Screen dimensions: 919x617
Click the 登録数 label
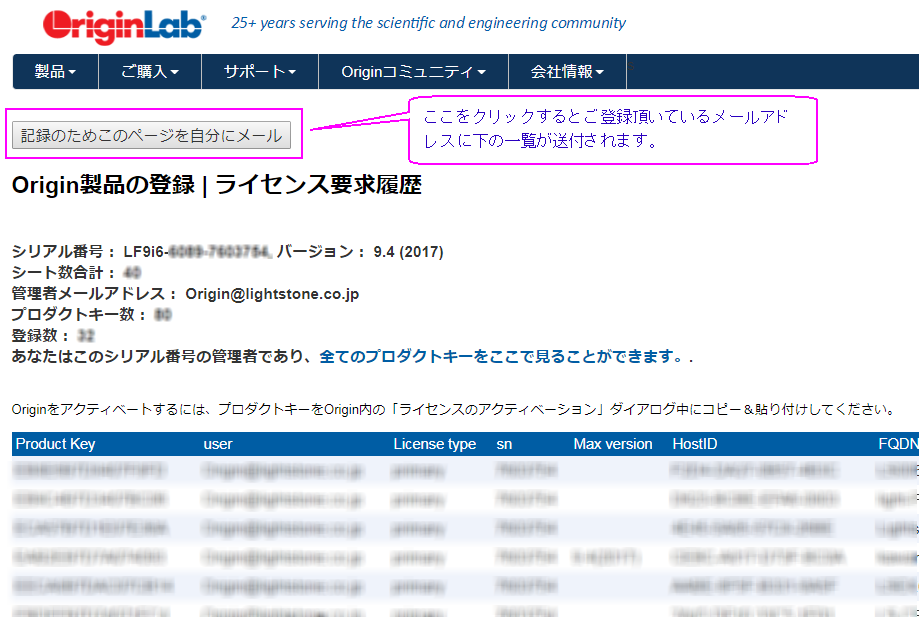41,336
